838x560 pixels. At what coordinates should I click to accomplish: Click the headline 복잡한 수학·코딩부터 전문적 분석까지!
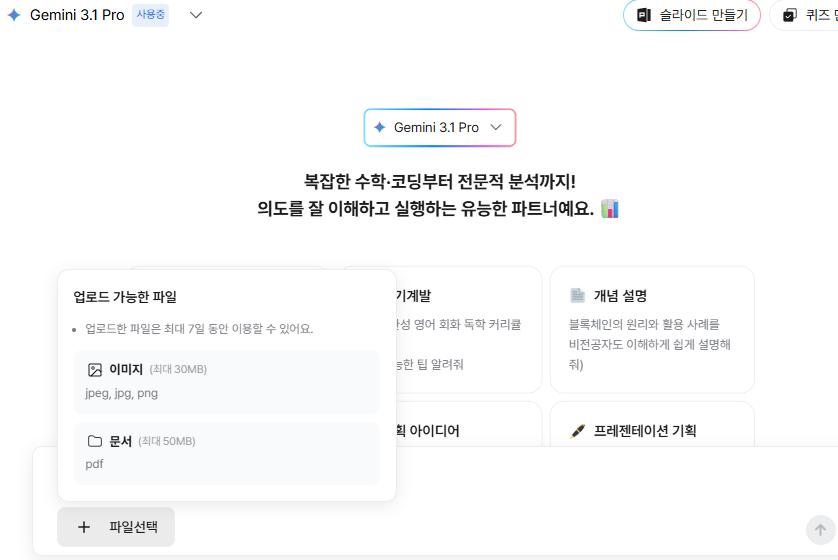click(439, 181)
